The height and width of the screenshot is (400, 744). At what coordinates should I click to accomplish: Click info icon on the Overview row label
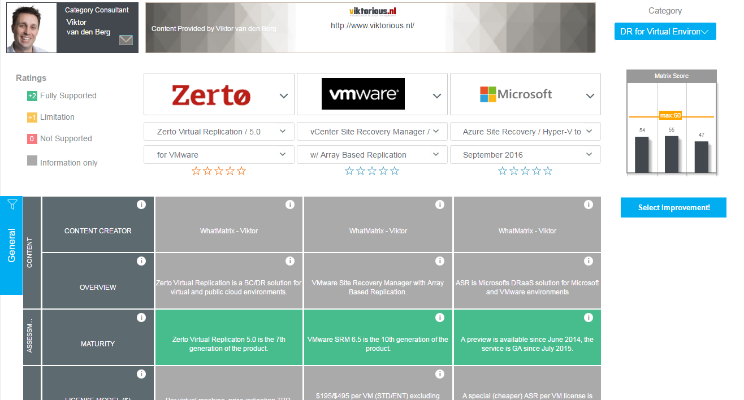141,261
